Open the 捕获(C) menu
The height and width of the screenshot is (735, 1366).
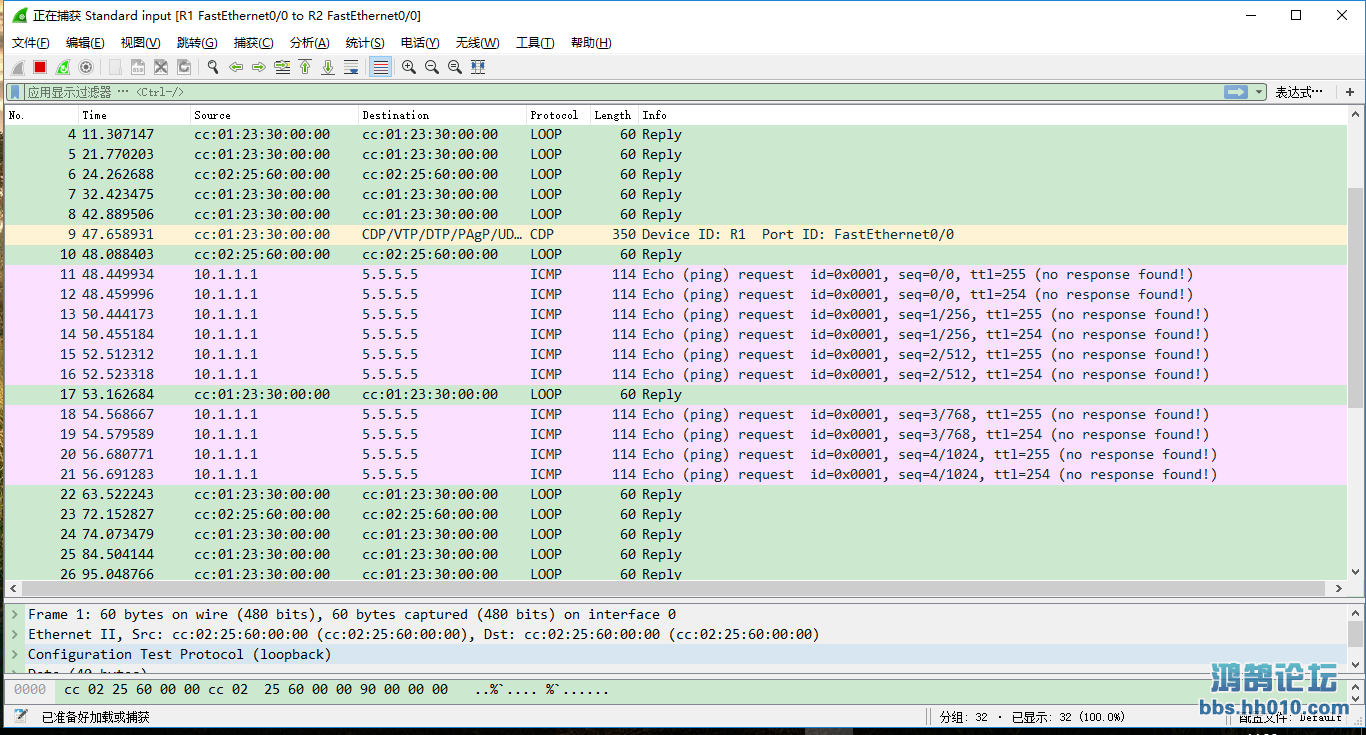[x=253, y=43]
